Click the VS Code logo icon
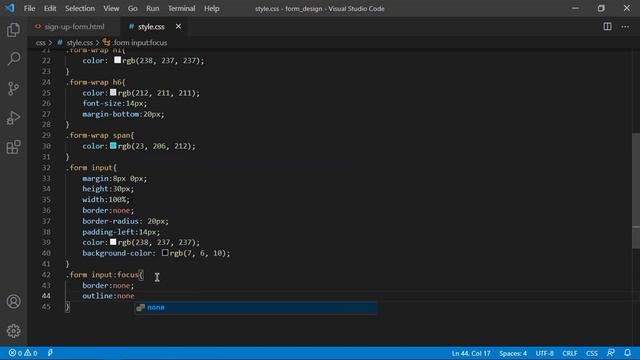This screenshot has width=640, height=360. [x=9, y=8]
